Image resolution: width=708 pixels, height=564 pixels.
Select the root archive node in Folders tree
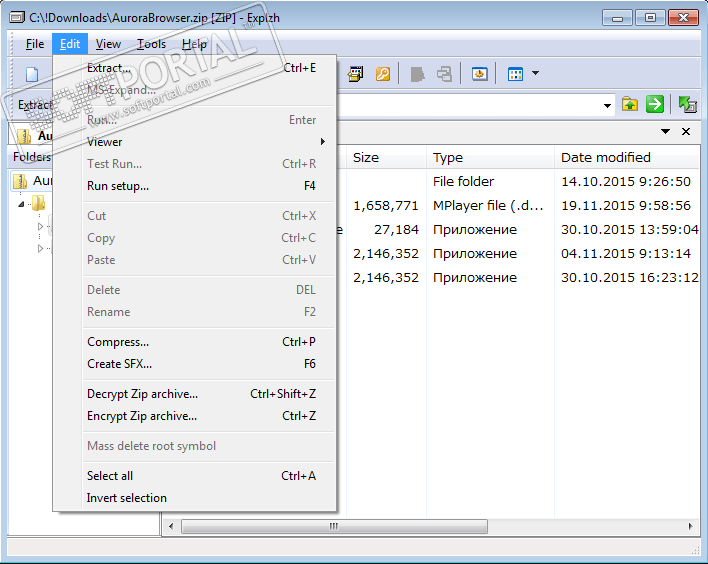point(33,181)
